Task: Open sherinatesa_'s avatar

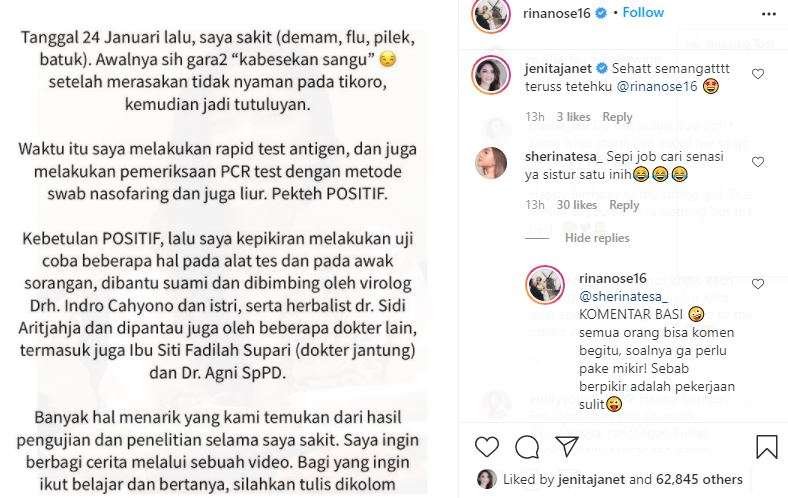Action: pos(491,163)
